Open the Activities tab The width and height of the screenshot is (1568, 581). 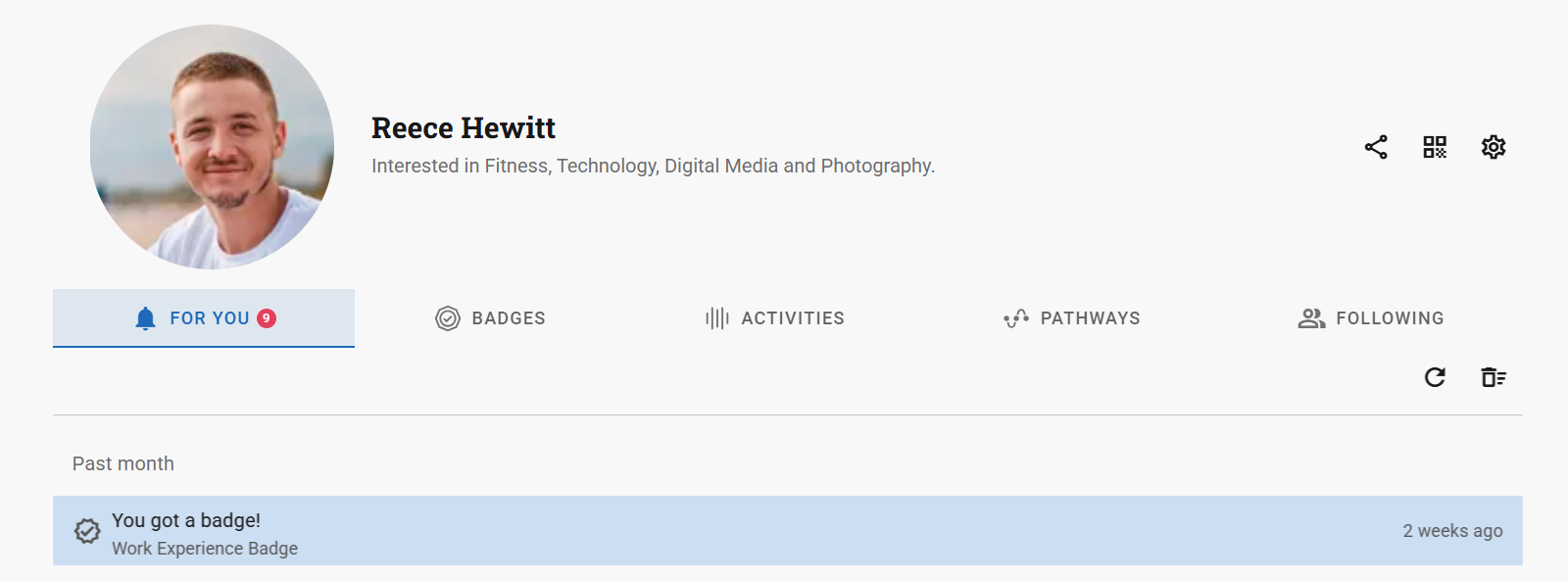coord(792,318)
